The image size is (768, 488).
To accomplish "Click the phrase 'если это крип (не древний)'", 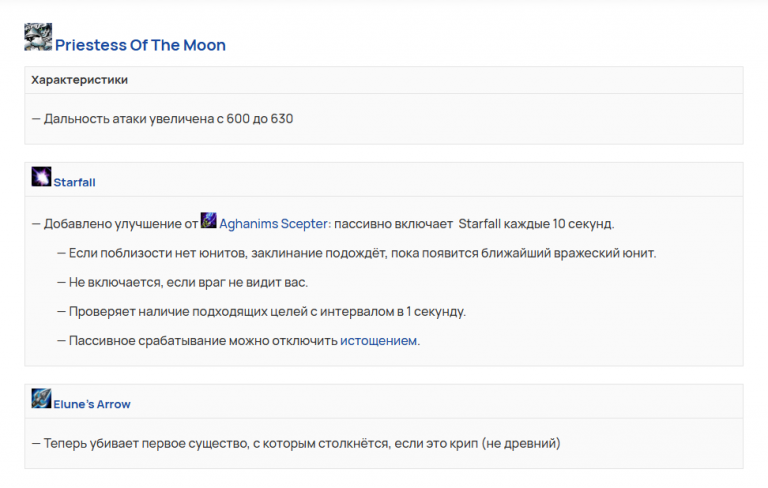I will [x=476, y=443].
